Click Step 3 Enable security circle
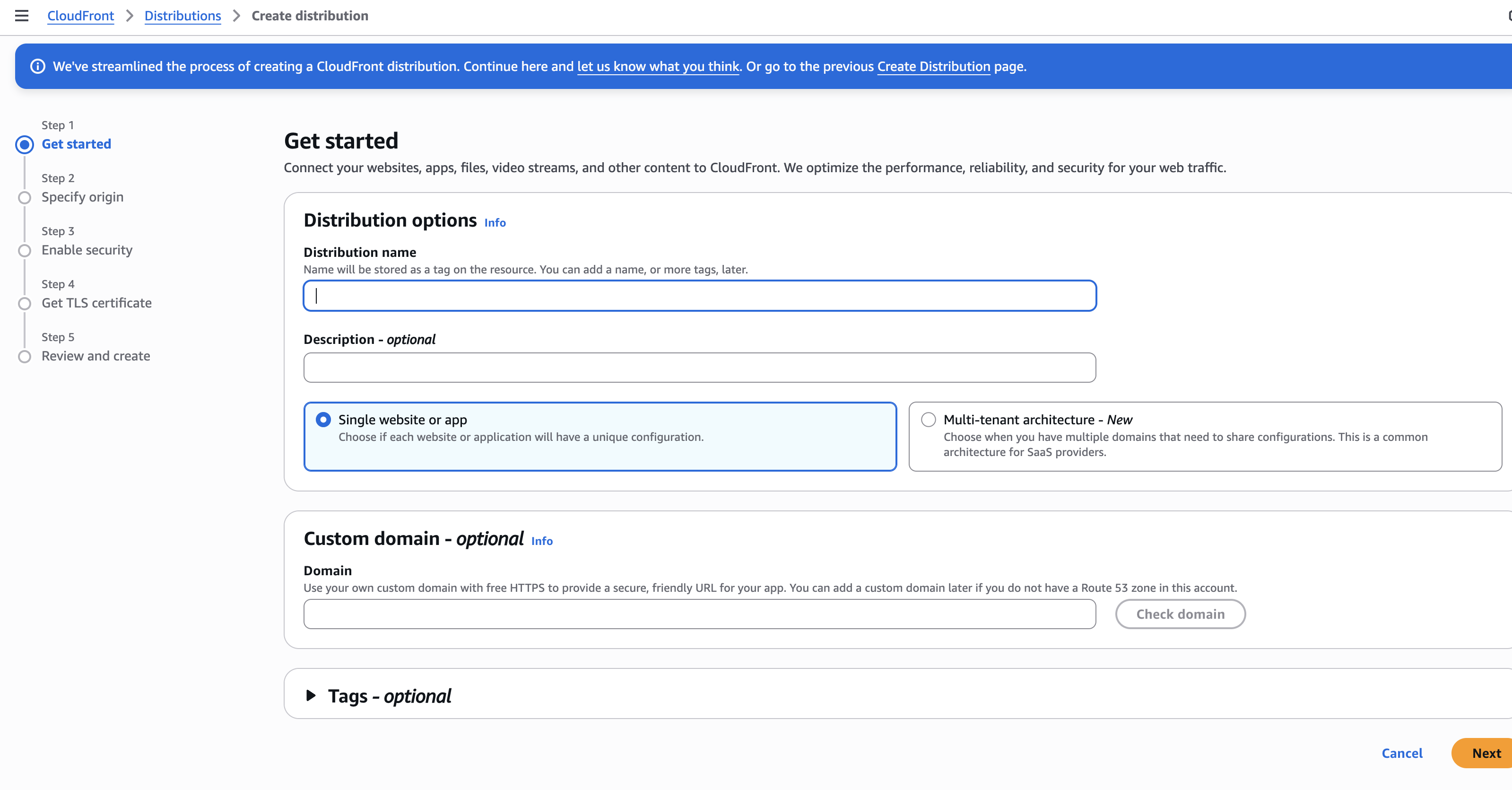 point(25,251)
